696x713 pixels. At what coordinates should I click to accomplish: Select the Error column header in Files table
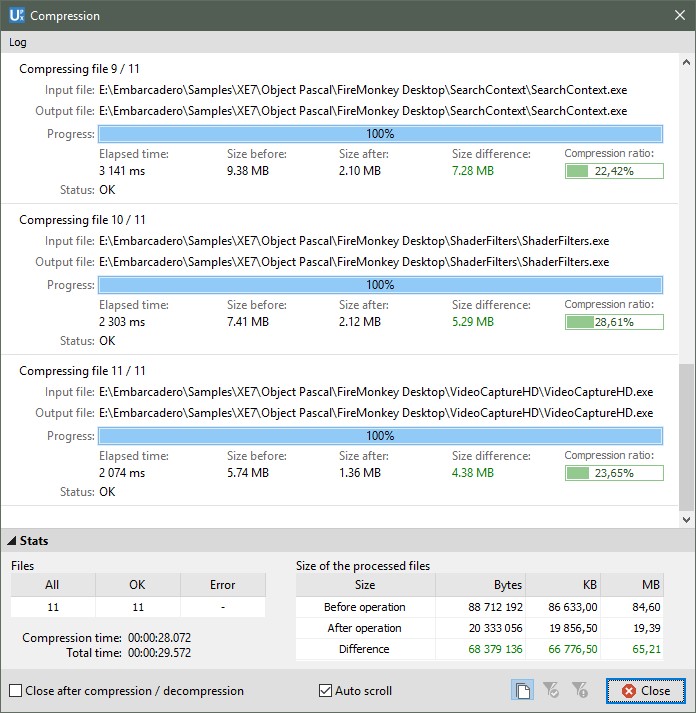[x=223, y=585]
